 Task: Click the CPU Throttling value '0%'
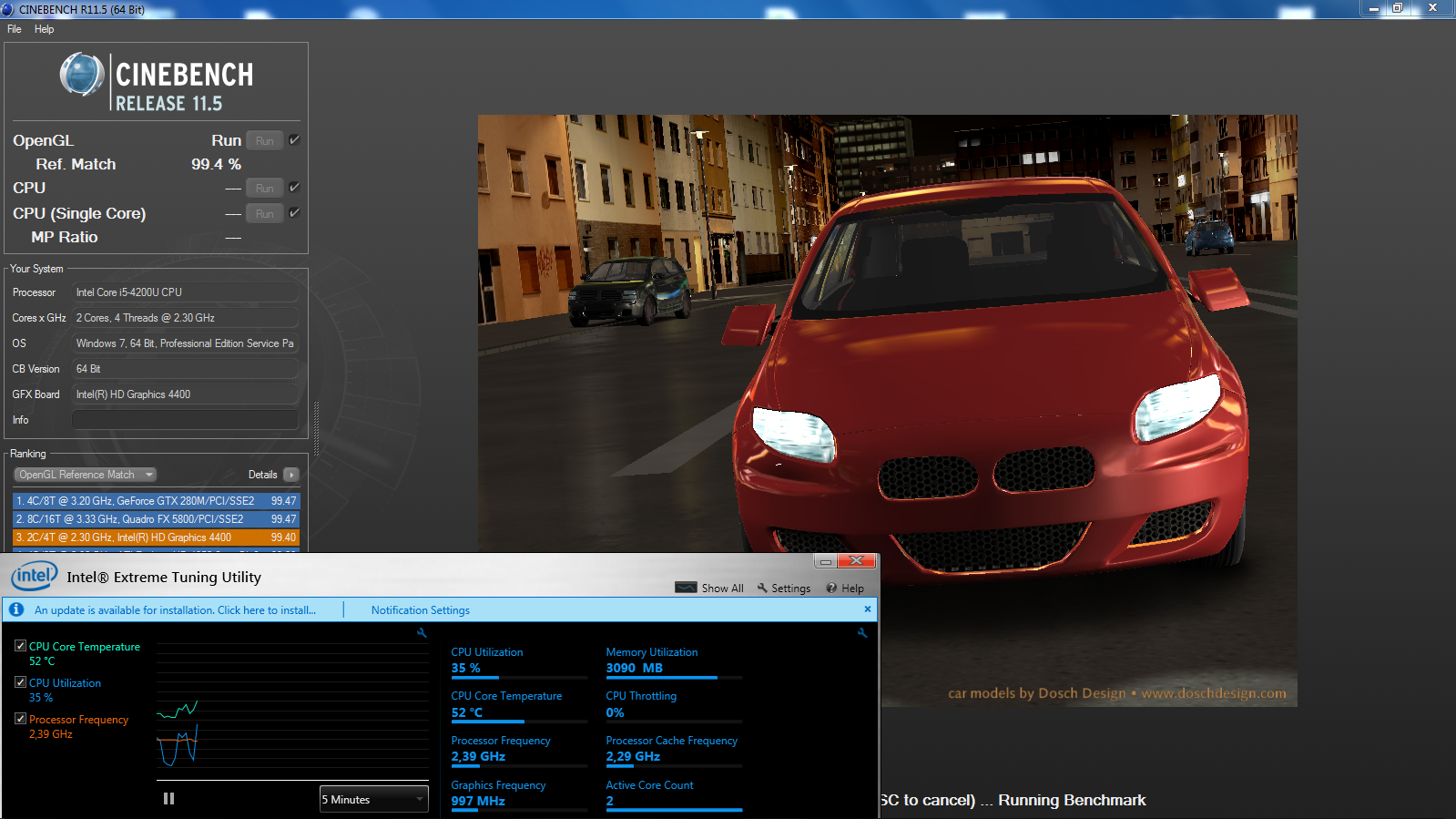[x=616, y=712]
